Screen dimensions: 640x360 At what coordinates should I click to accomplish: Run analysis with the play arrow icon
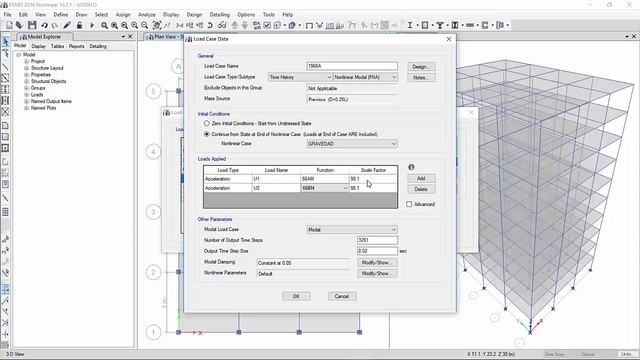pos(92,25)
